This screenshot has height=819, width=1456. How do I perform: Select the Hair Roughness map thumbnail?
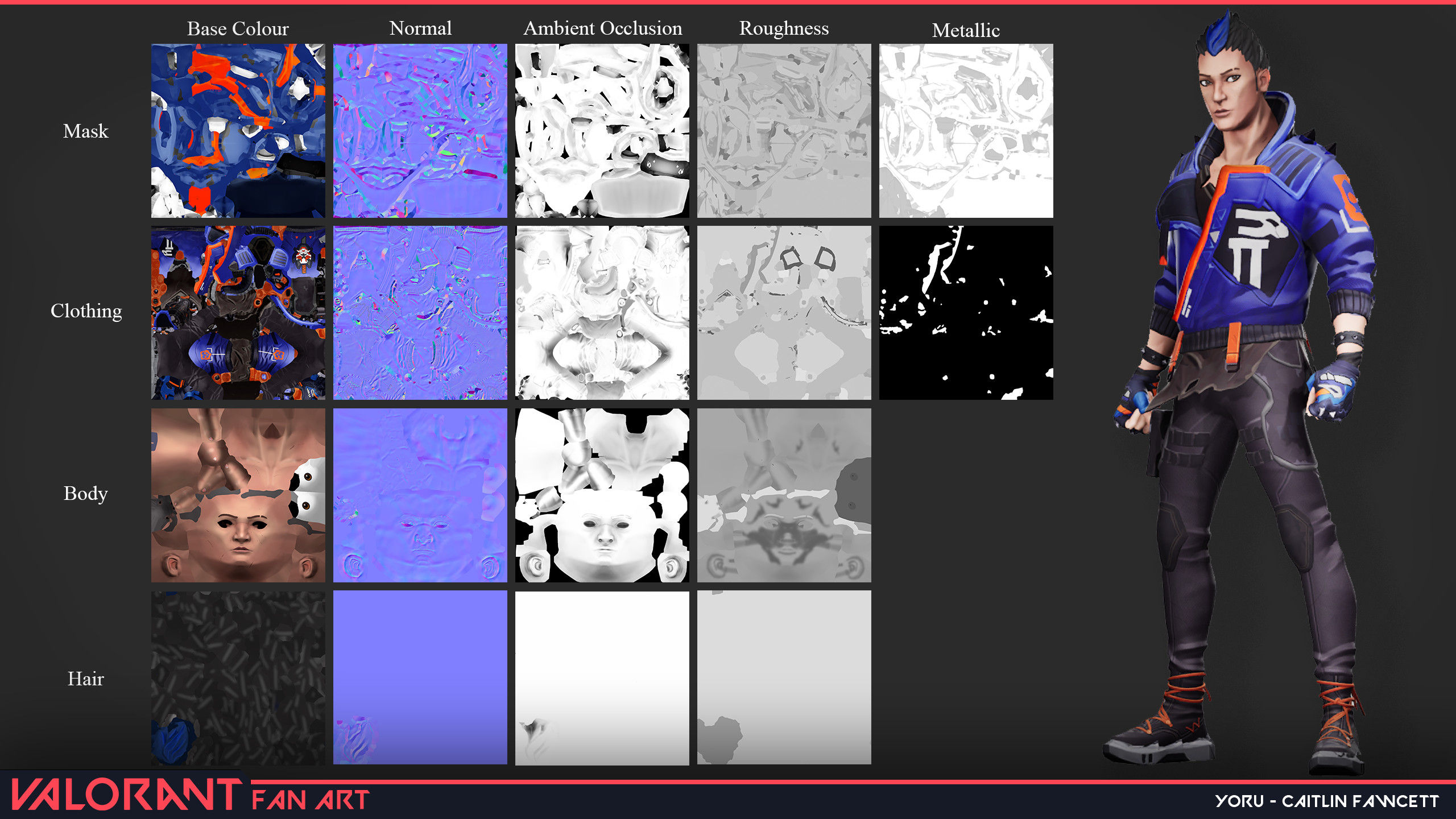[x=784, y=677]
